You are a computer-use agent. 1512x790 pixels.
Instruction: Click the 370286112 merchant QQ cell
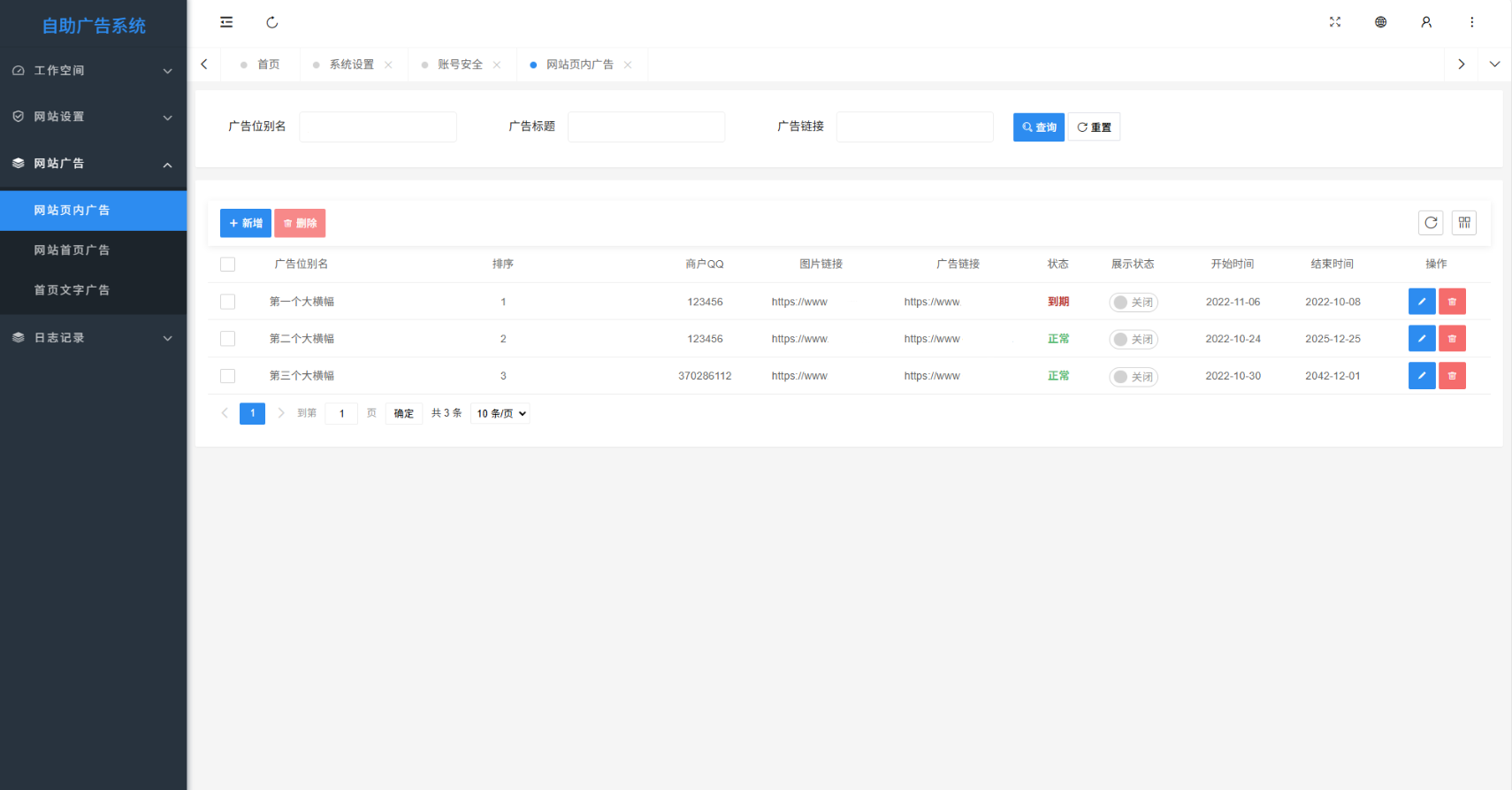tap(705, 376)
